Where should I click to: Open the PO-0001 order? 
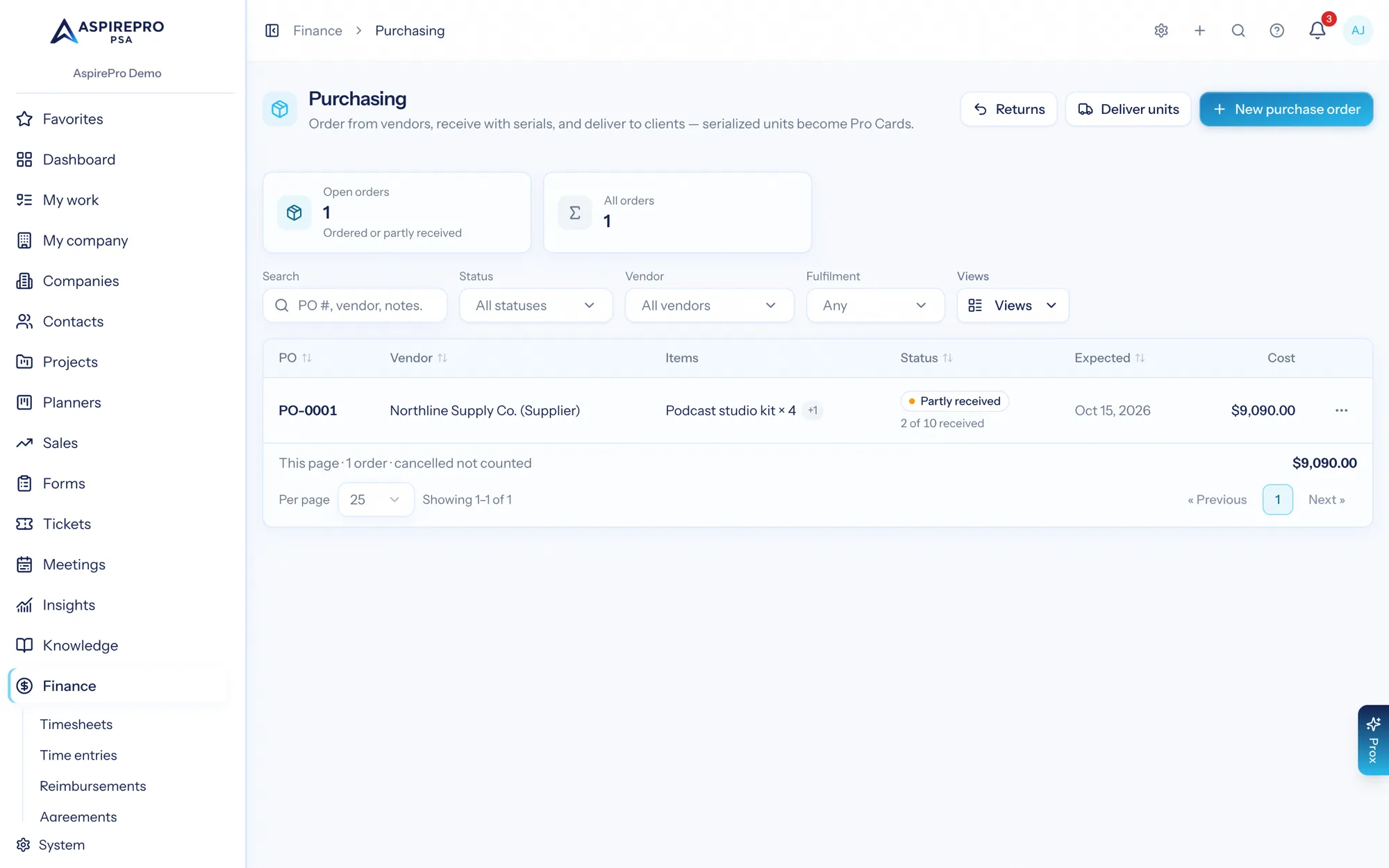tap(308, 410)
